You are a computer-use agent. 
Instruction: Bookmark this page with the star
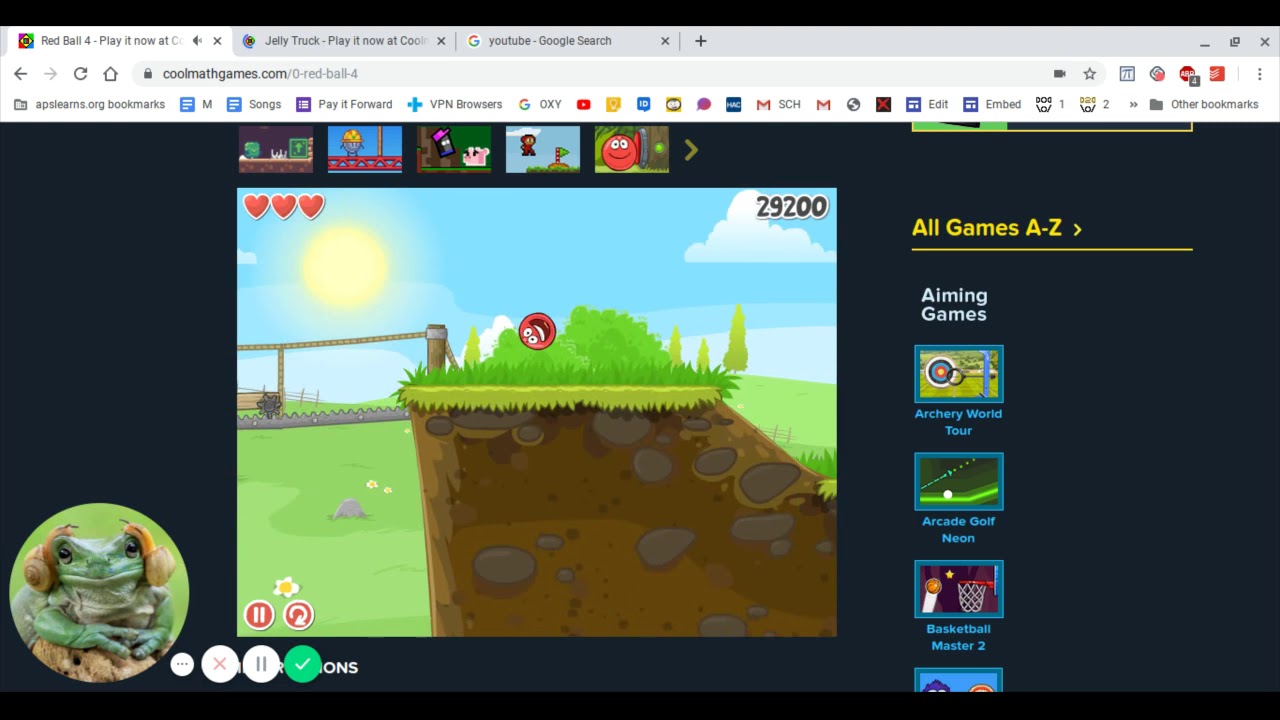pyautogui.click(x=1089, y=73)
